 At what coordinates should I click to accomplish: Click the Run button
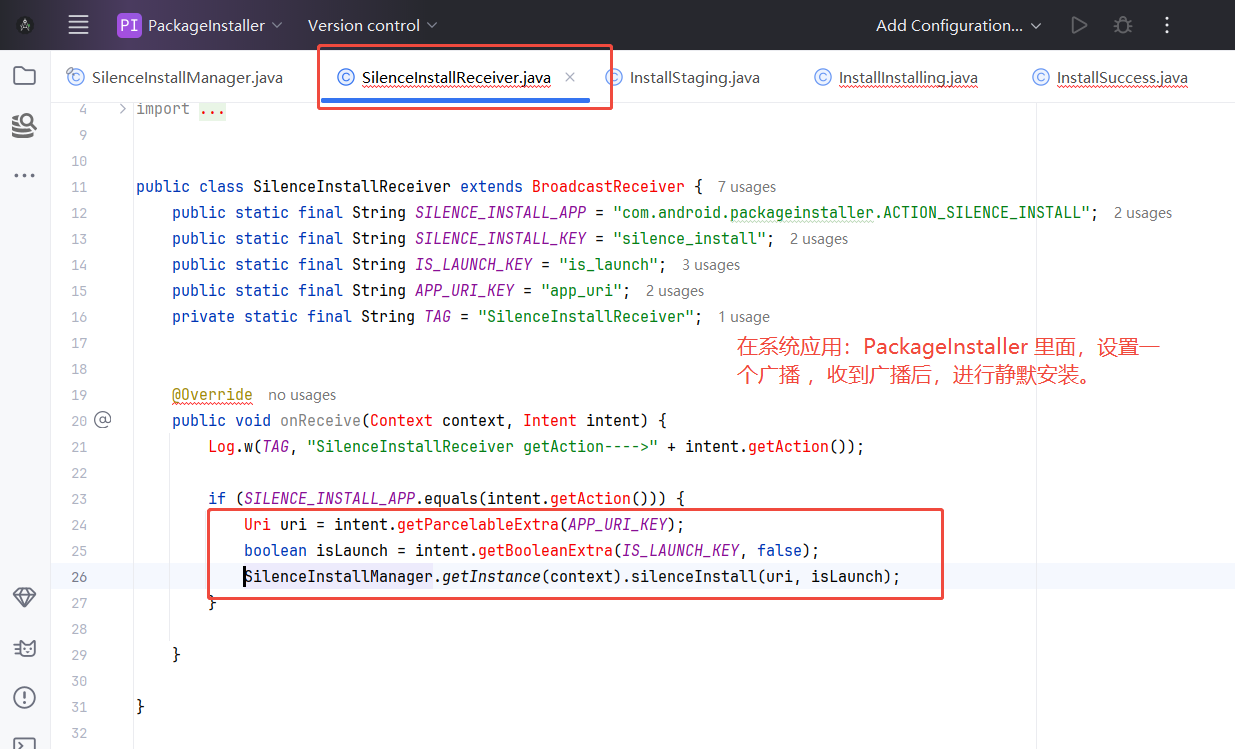click(1079, 25)
